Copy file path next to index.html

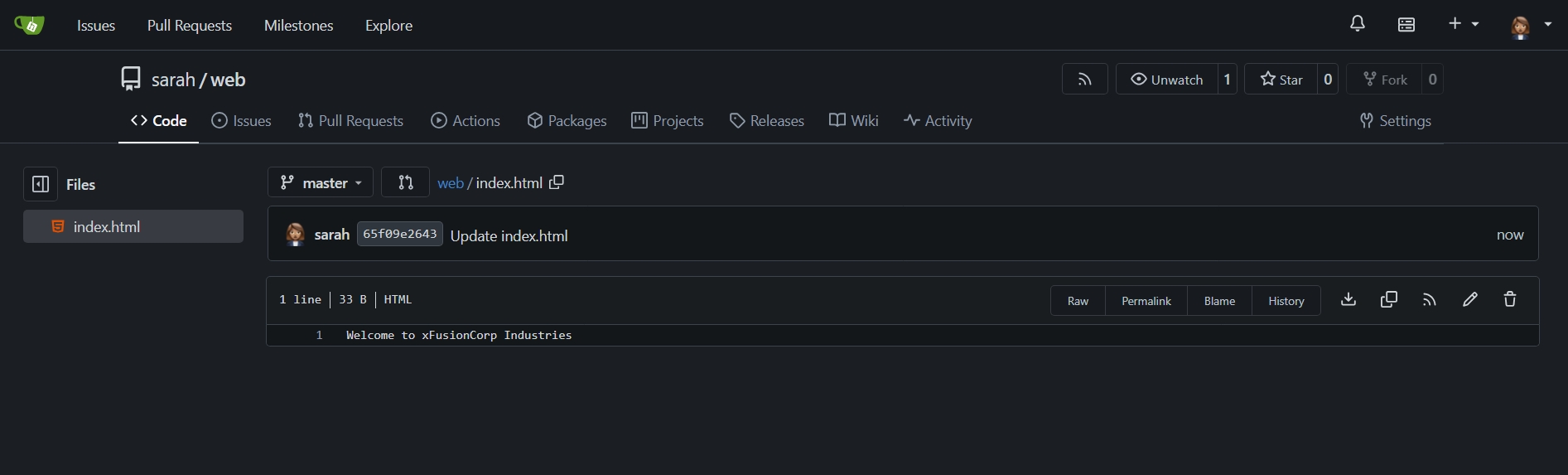(x=557, y=182)
